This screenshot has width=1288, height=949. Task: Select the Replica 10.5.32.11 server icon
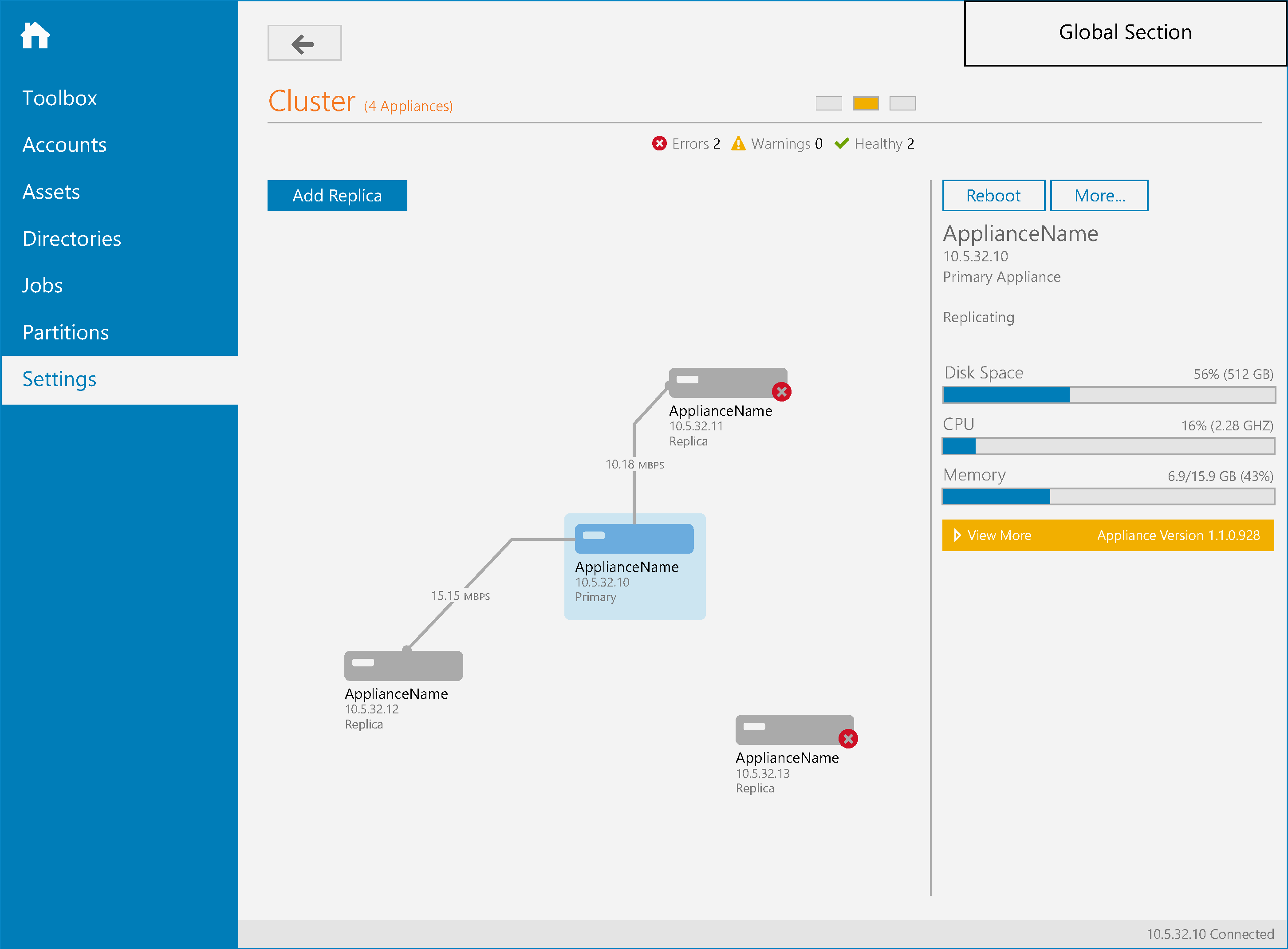728,382
